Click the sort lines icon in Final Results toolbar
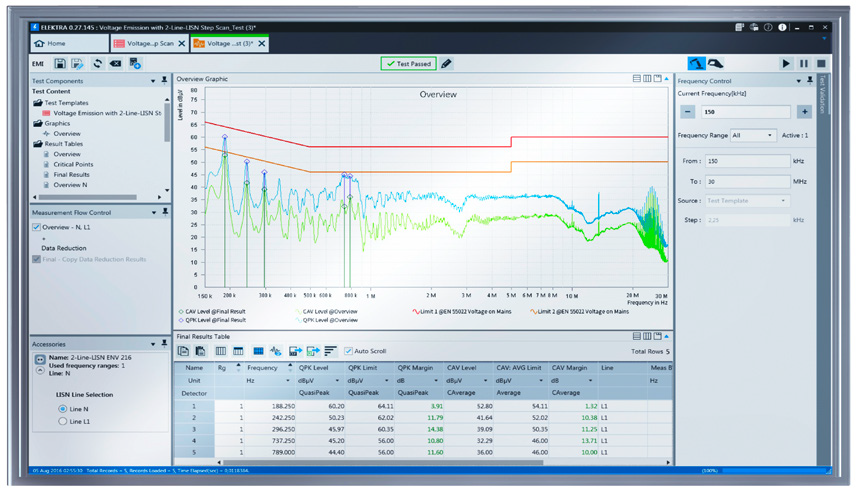This screenshot has width=856, height=488. coord(330,351)
